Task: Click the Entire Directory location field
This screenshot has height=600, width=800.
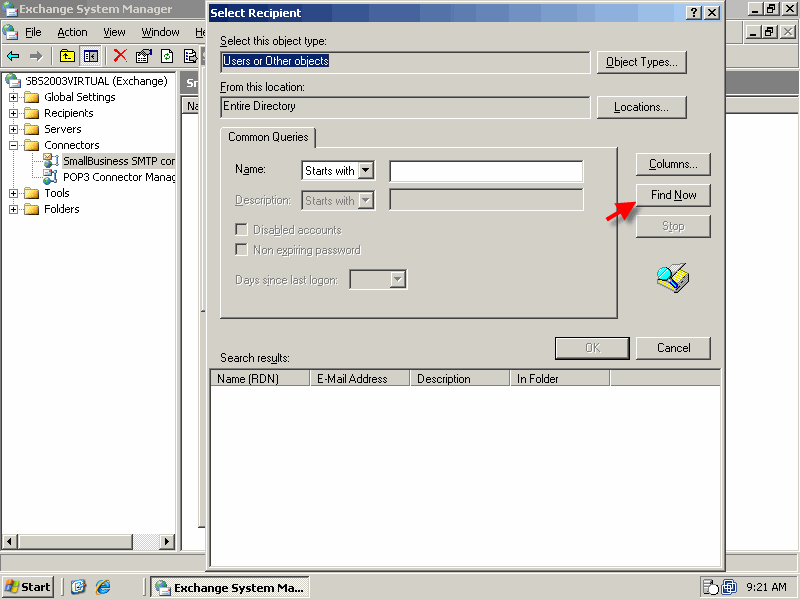Action: 406,107
